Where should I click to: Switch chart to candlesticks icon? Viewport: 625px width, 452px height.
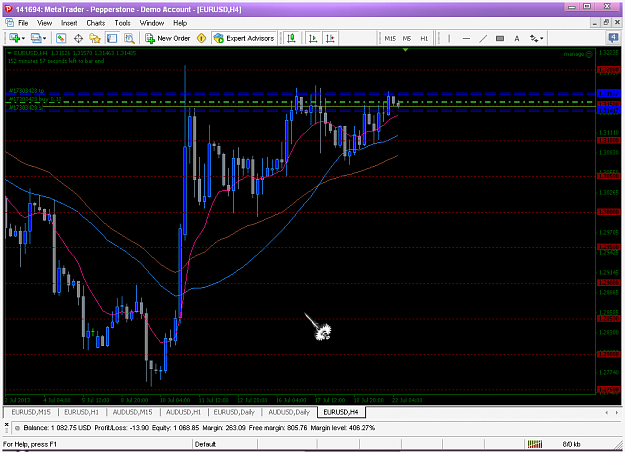[x=291, y=38]
